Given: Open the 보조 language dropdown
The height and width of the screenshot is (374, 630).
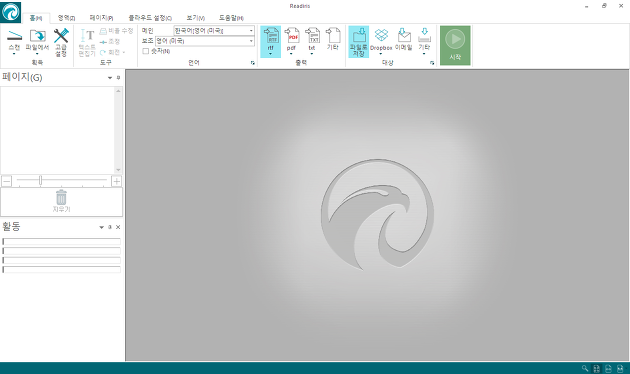Looking at the screenshot, I should coord(251,41).
